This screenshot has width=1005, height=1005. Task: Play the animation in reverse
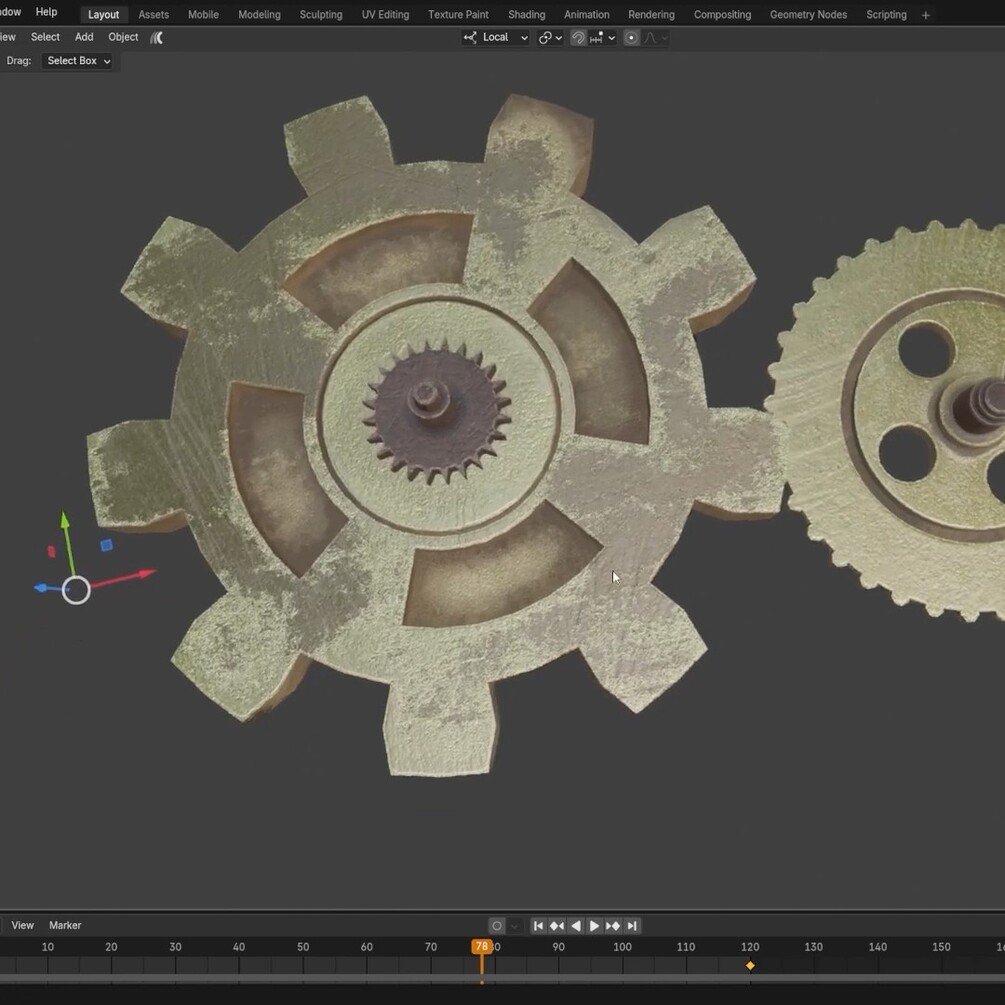pos(575,925)
